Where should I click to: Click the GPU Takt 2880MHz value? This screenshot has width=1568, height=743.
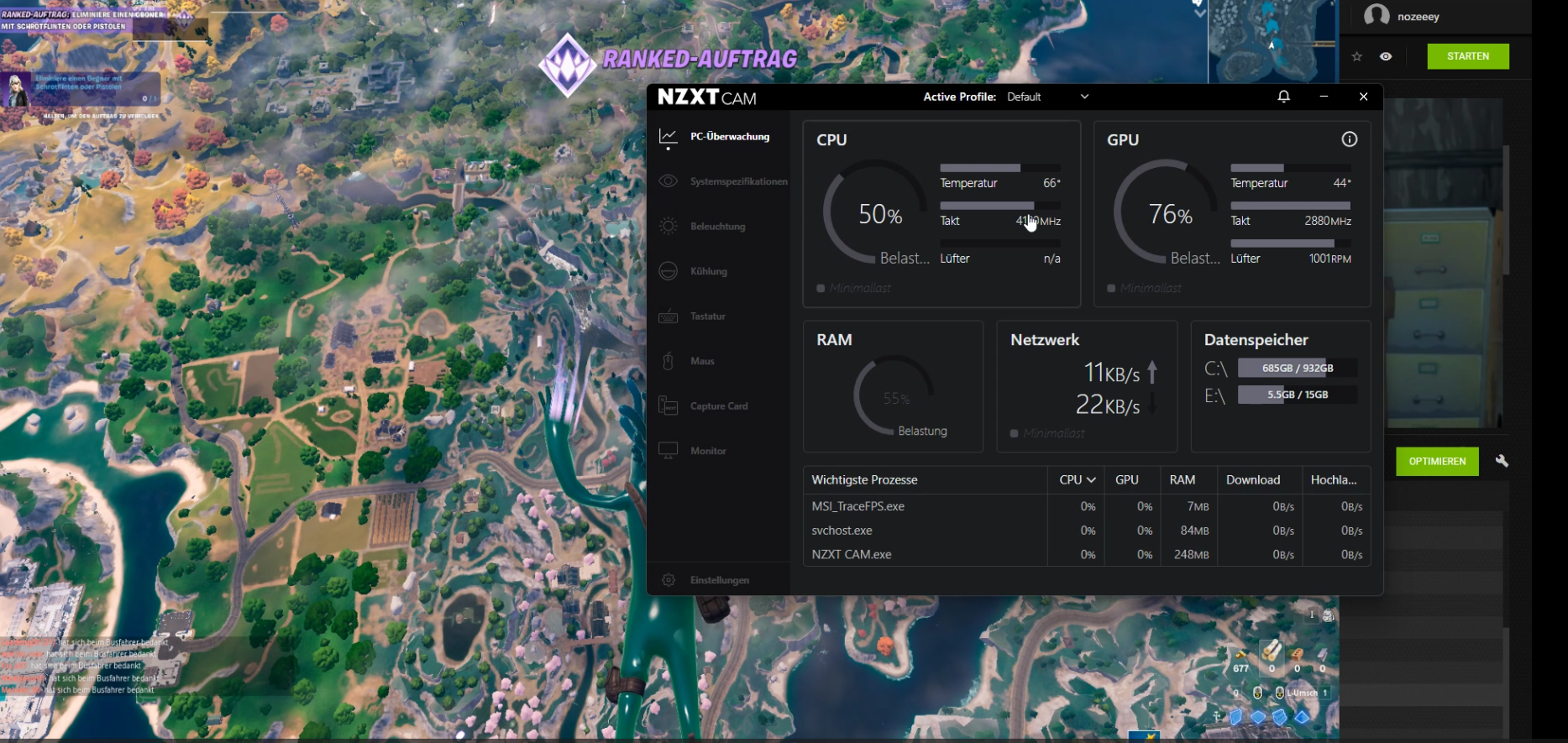1328,221
